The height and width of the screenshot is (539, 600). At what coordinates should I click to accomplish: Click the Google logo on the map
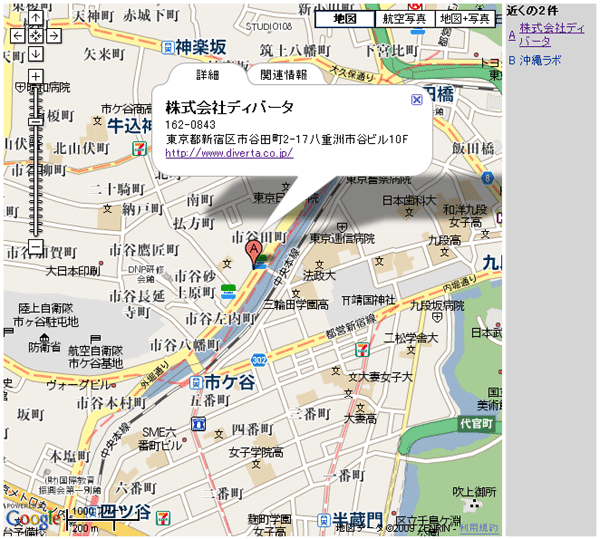tap(33, 519)
